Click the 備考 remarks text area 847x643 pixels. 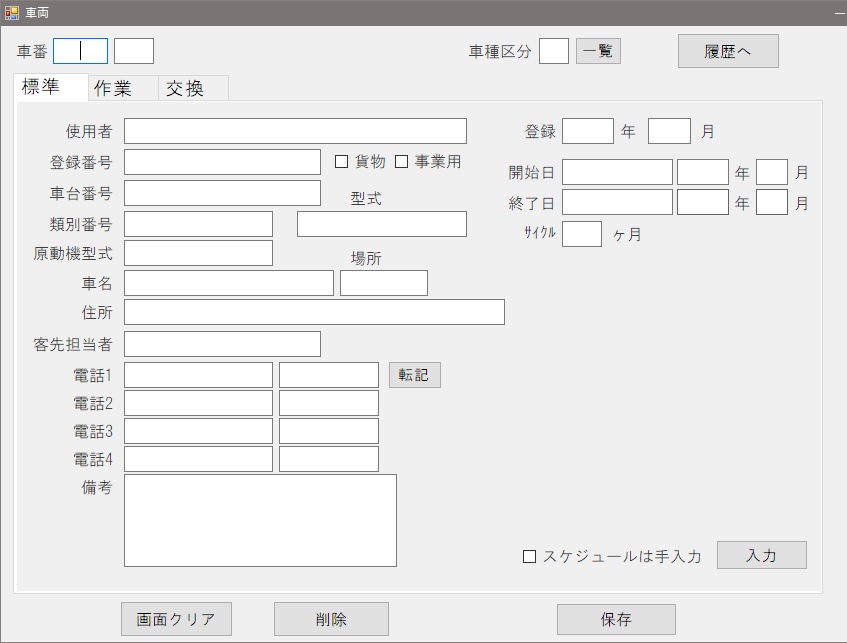(x=260, y=520)
